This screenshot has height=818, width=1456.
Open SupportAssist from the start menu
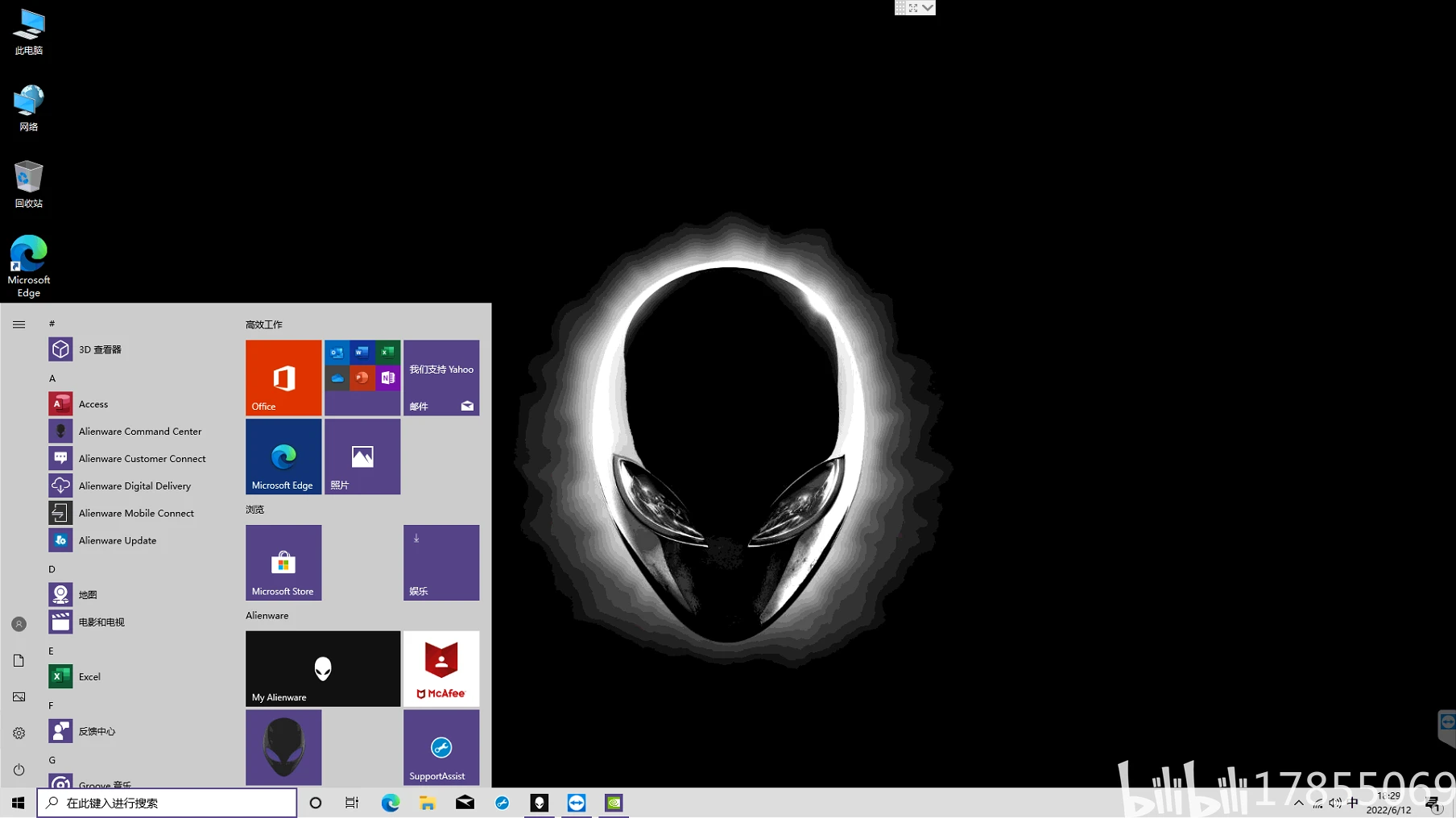pos(441,747)
